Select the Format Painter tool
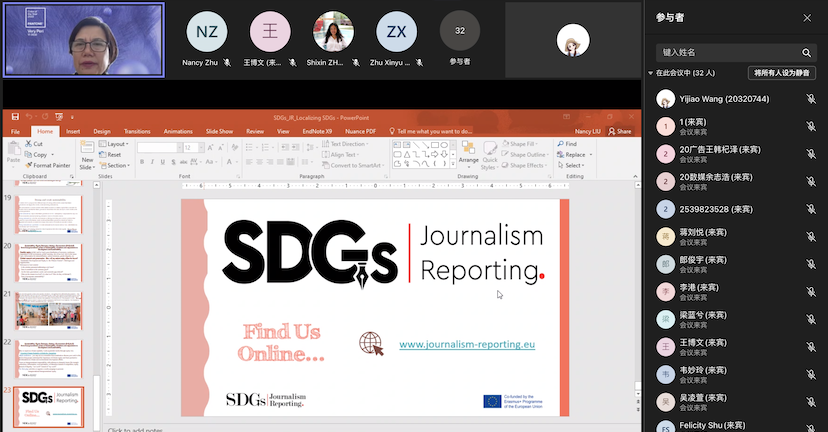Viewport: 828px width, 432px height. (47, 165)
